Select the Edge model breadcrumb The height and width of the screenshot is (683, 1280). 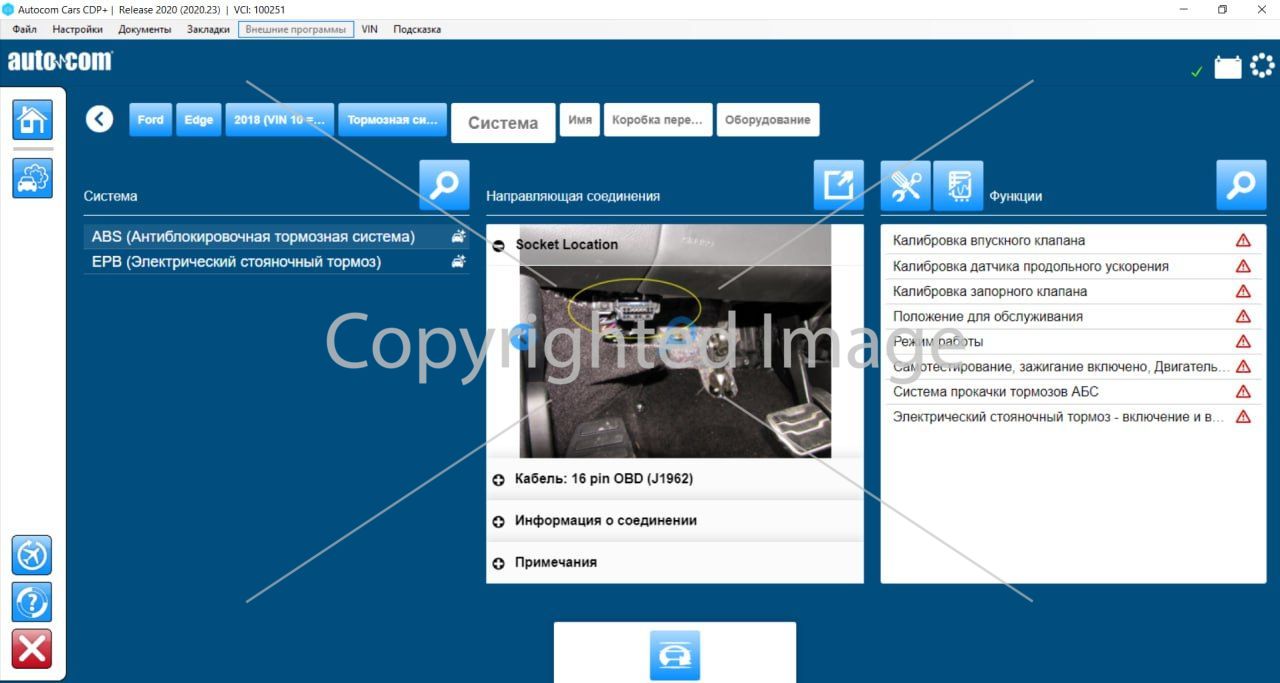coord(199,120)
